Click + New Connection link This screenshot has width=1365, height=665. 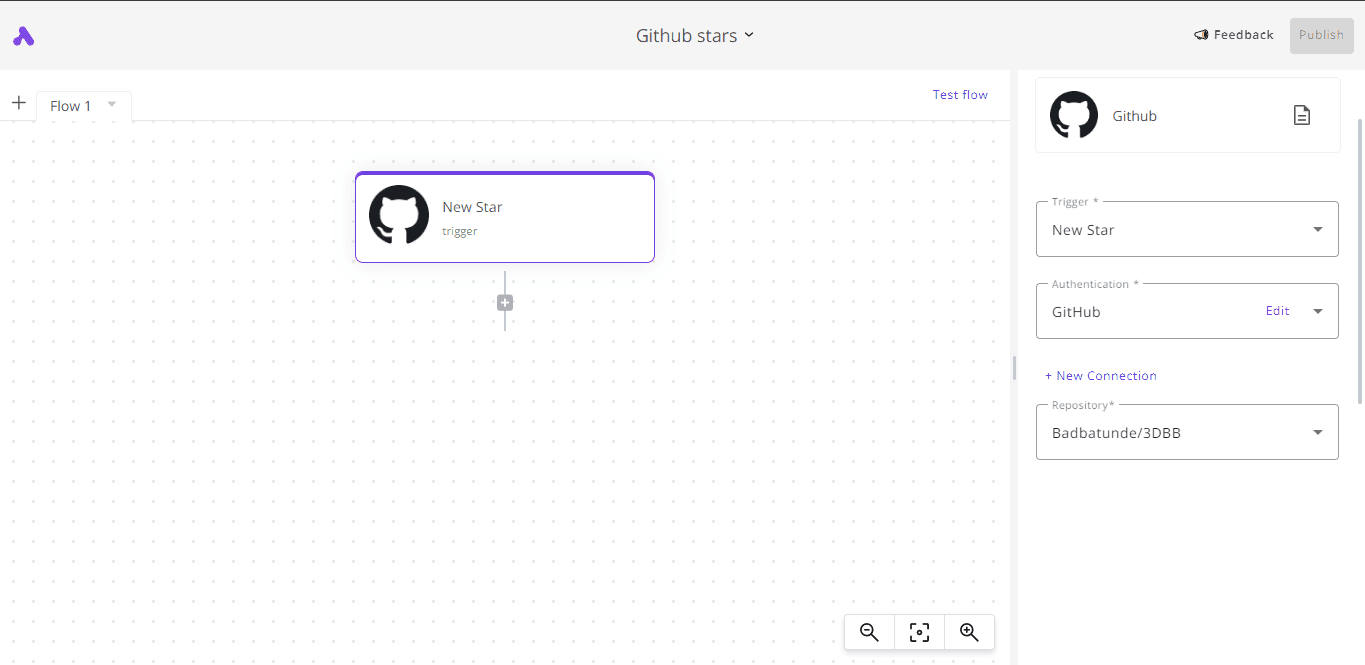(x=1100, y=376)
